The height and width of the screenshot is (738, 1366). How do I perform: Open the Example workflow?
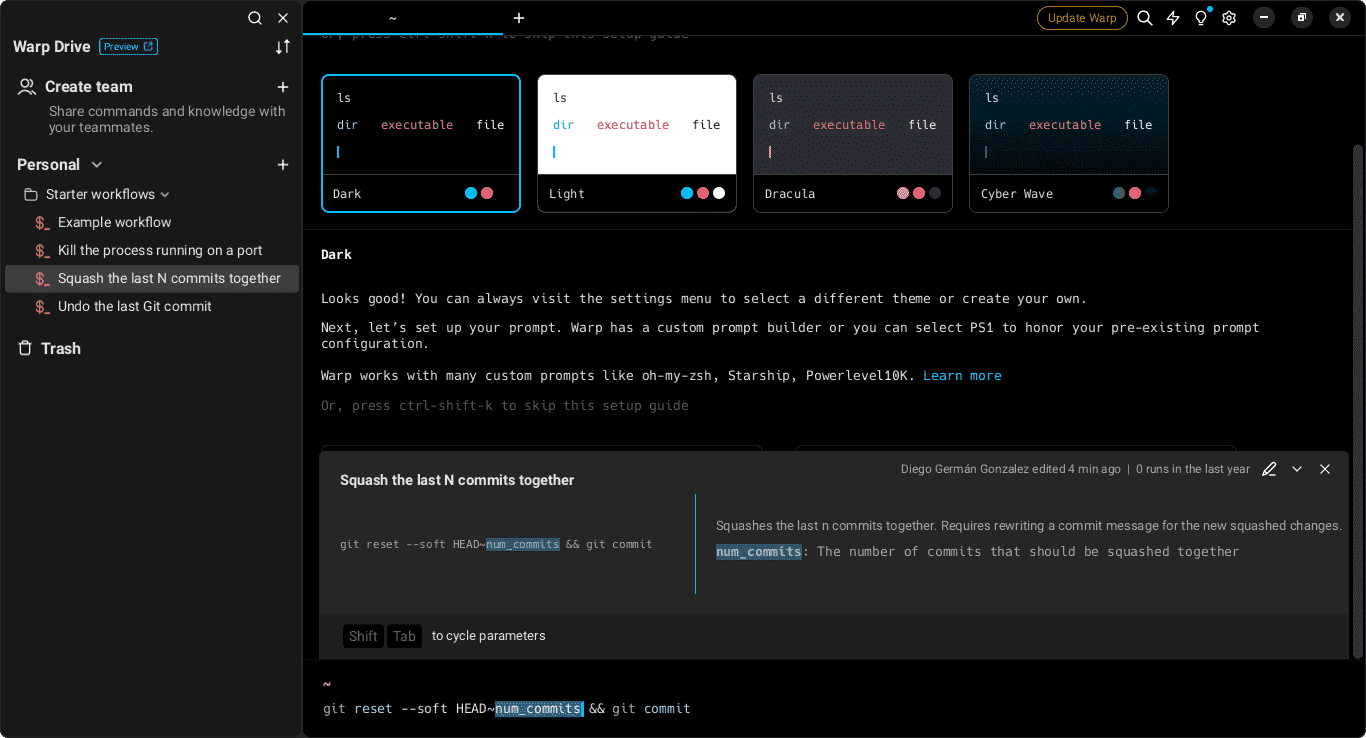point(152,222)
